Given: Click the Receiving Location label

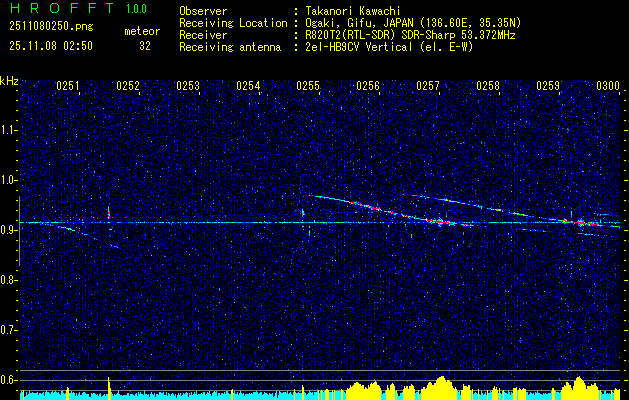Looking at the screenshot, I should [233, 23].
